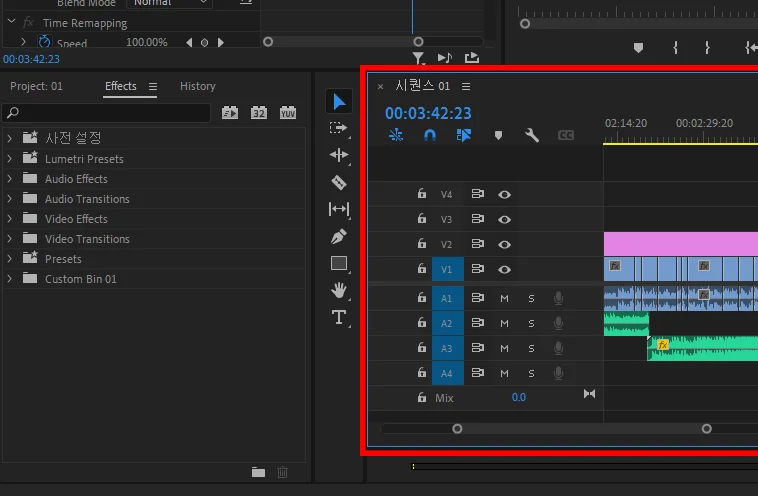
Task: Add marker in Source monitor
Action: [x=638, y=47]
